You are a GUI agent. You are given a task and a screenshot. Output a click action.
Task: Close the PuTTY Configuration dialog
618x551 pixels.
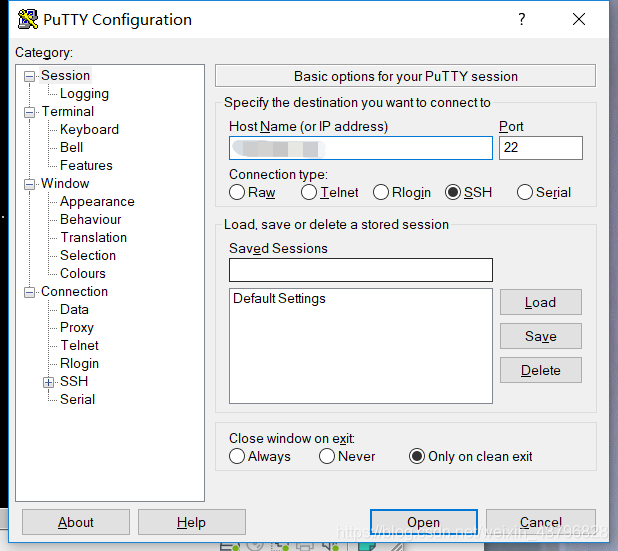[x=579, y=19]
